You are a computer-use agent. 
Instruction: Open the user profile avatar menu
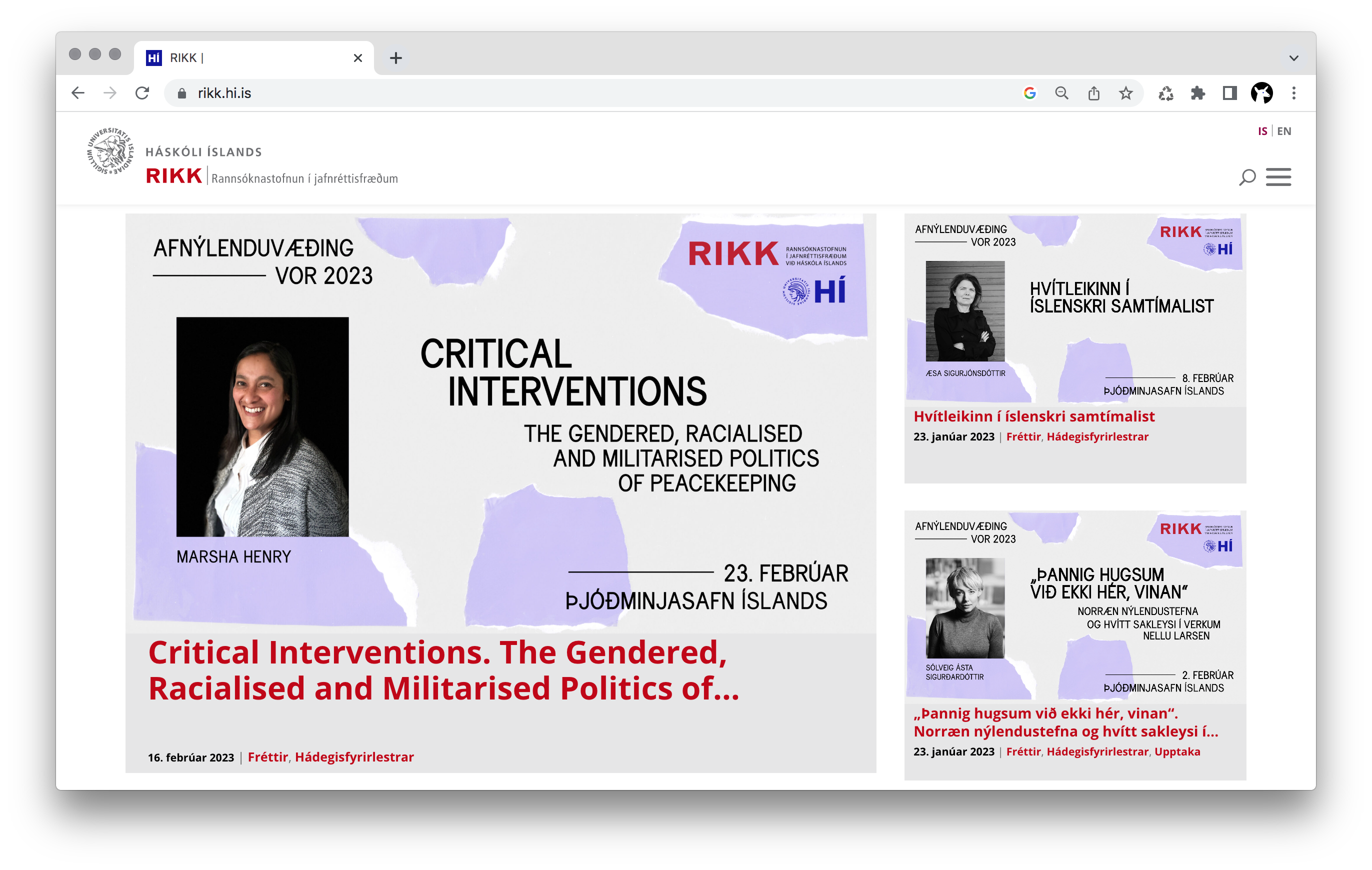[x=1261, y=93]
